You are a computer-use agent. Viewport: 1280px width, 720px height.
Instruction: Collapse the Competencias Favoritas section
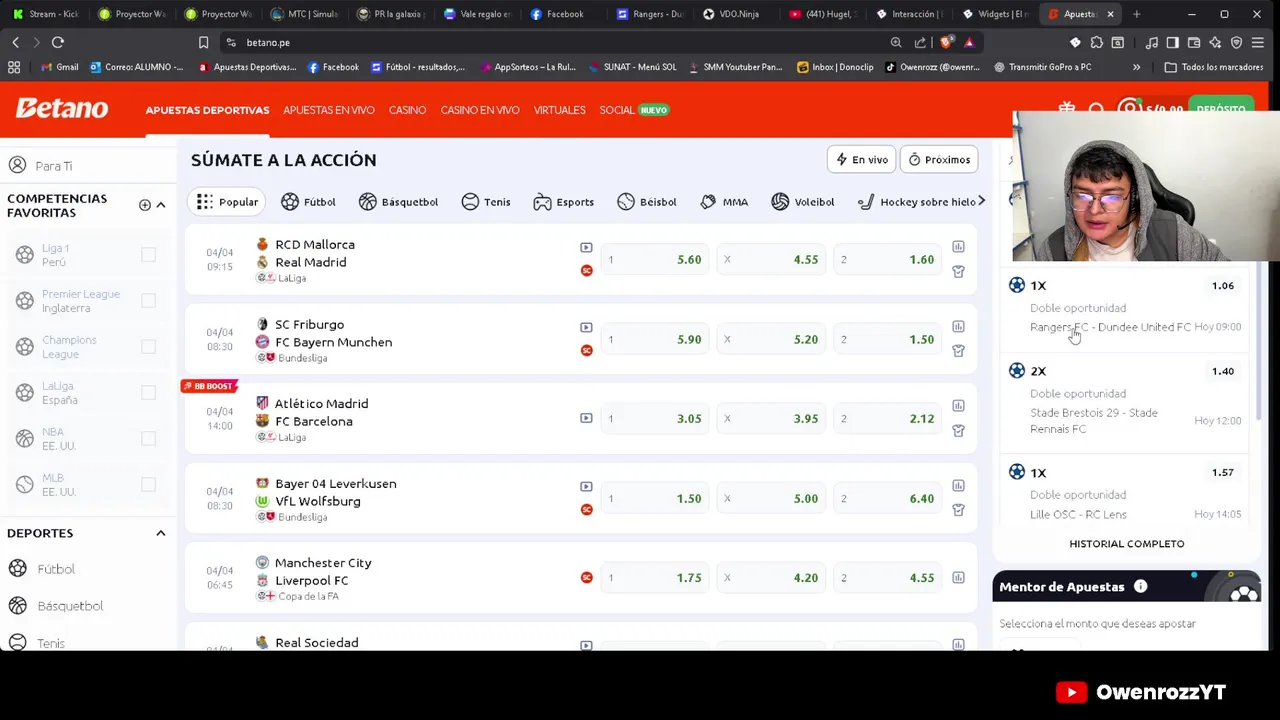pos(161,205)
